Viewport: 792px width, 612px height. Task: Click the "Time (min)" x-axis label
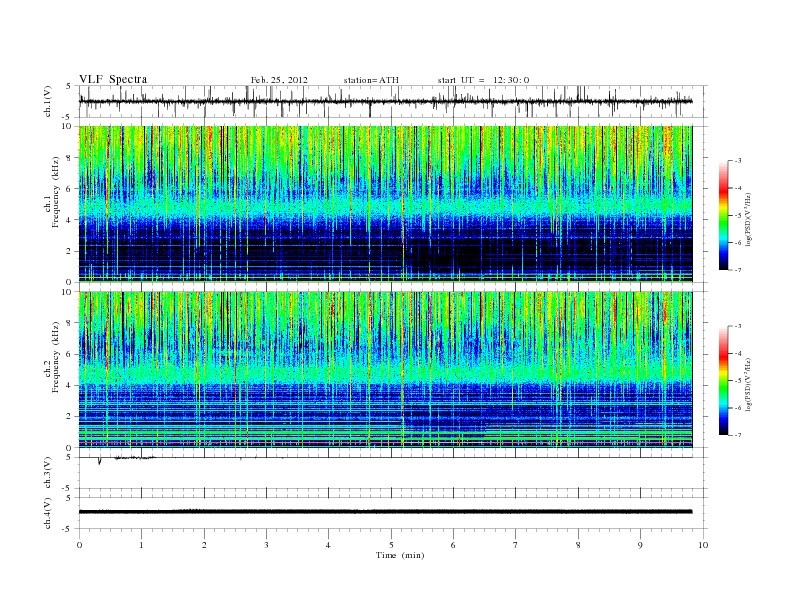[x=400, y=555]
